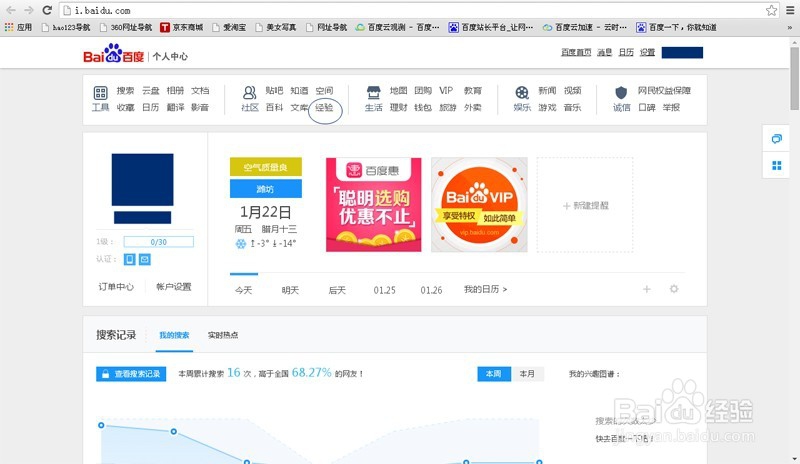Open 设置 in the header
This screenshot has height=464, width=800.
tap(647, 52)
